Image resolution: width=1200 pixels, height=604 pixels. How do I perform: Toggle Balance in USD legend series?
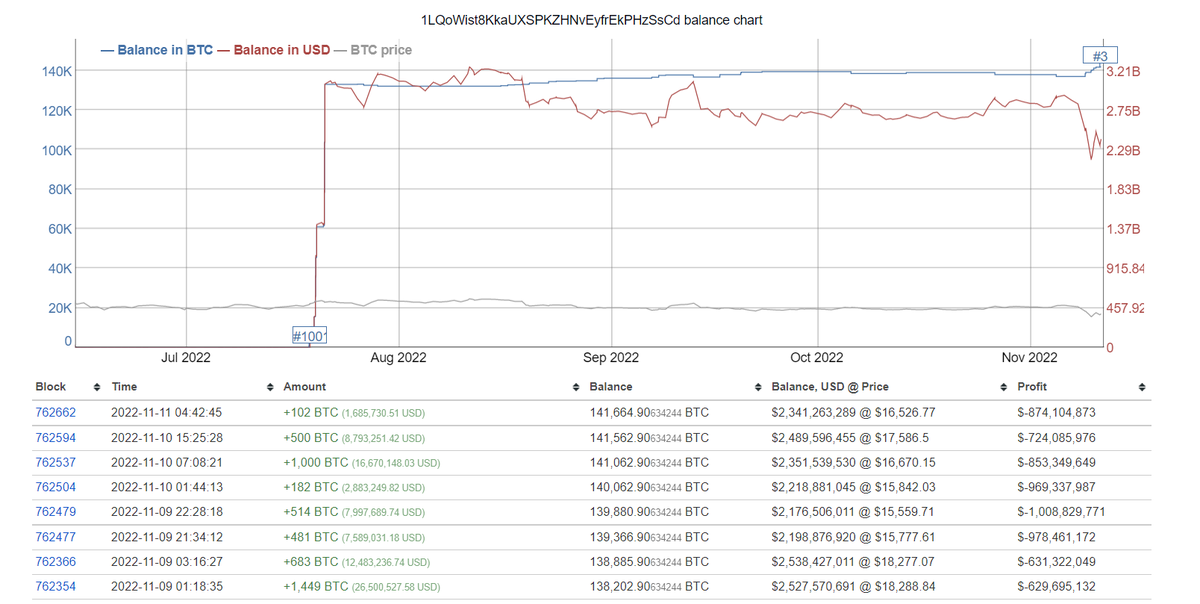click(273, 50)
